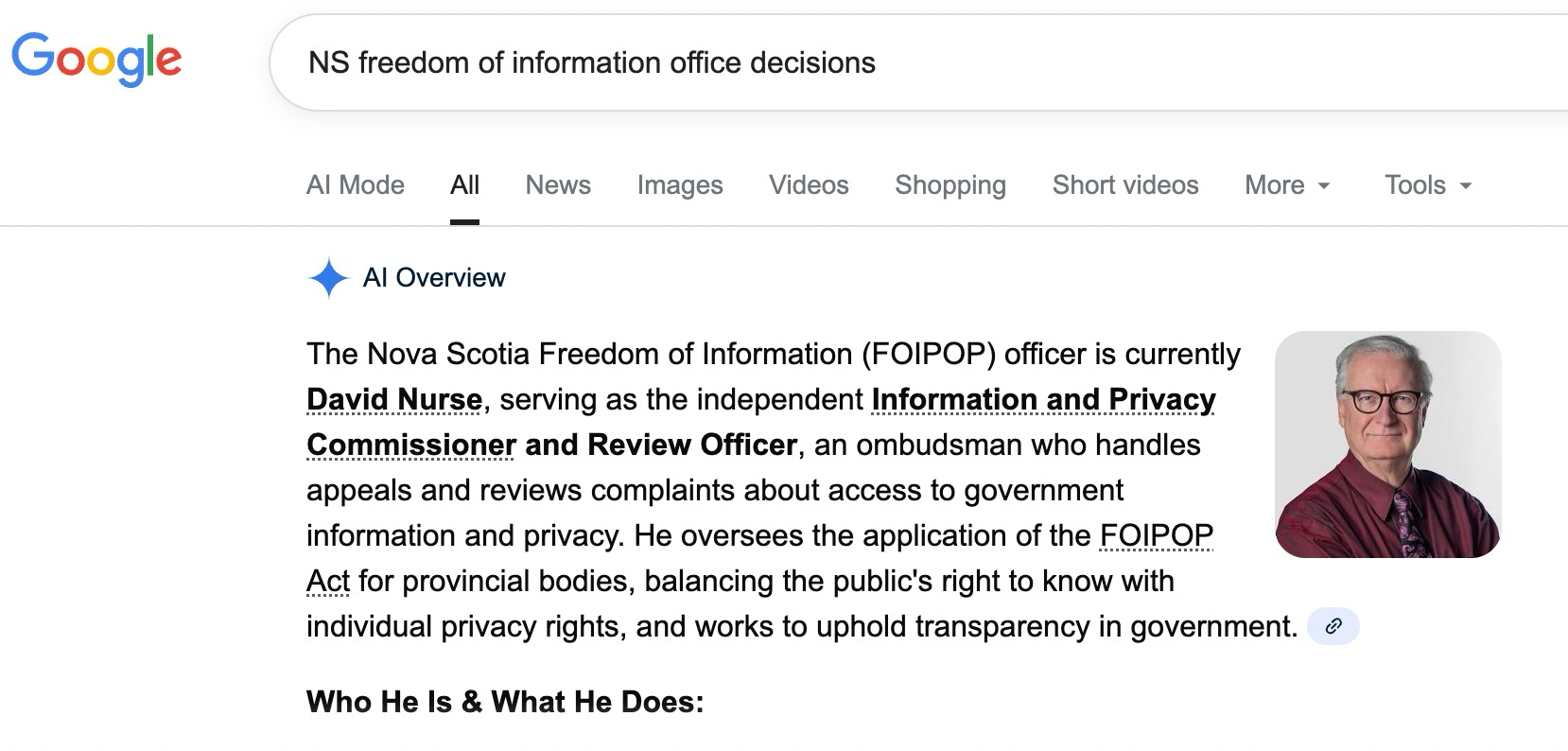Click the source link chain icon

pyautogui.click(x=1333, y=626)
